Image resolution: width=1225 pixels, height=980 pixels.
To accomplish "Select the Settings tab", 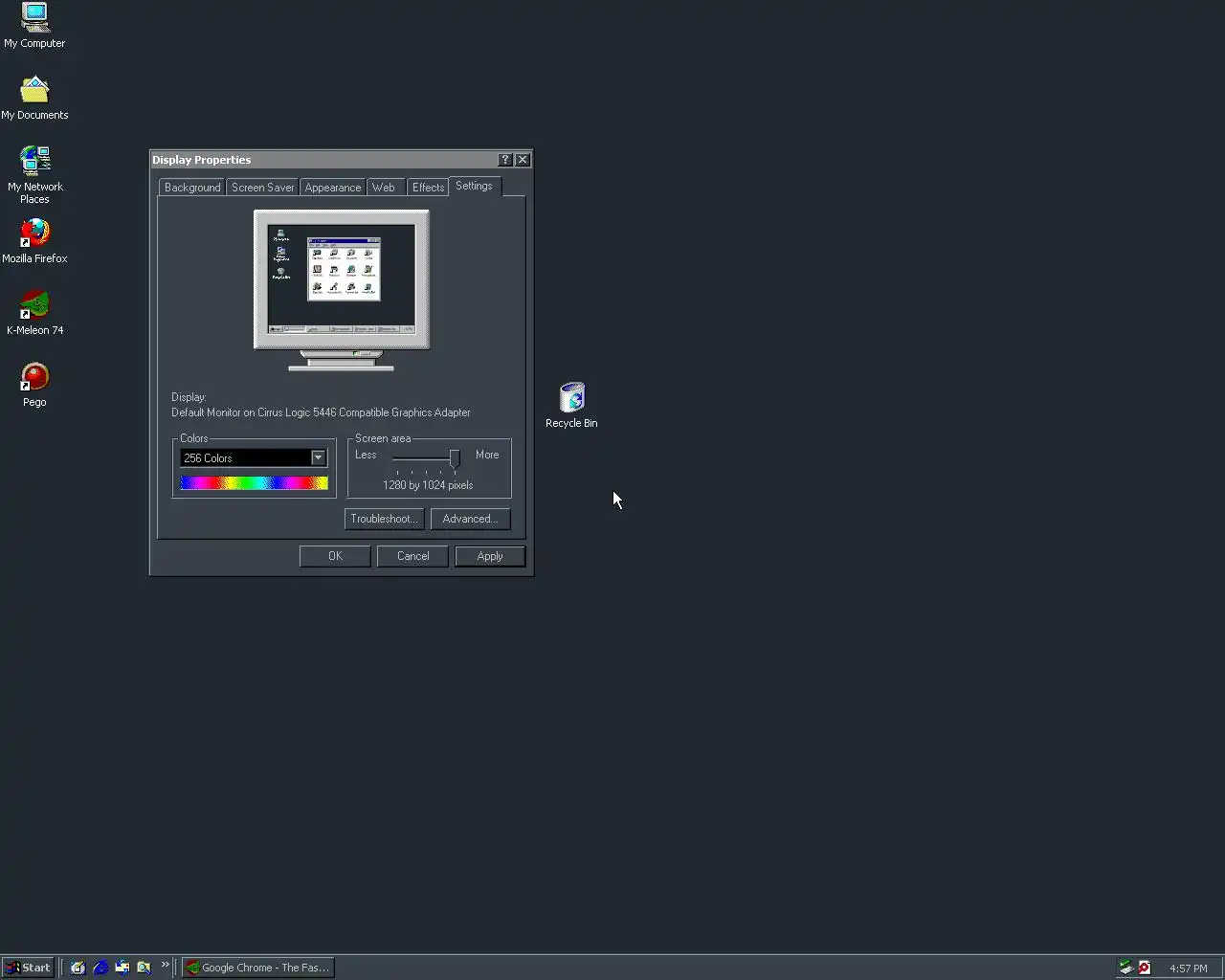I will point(474,186).
